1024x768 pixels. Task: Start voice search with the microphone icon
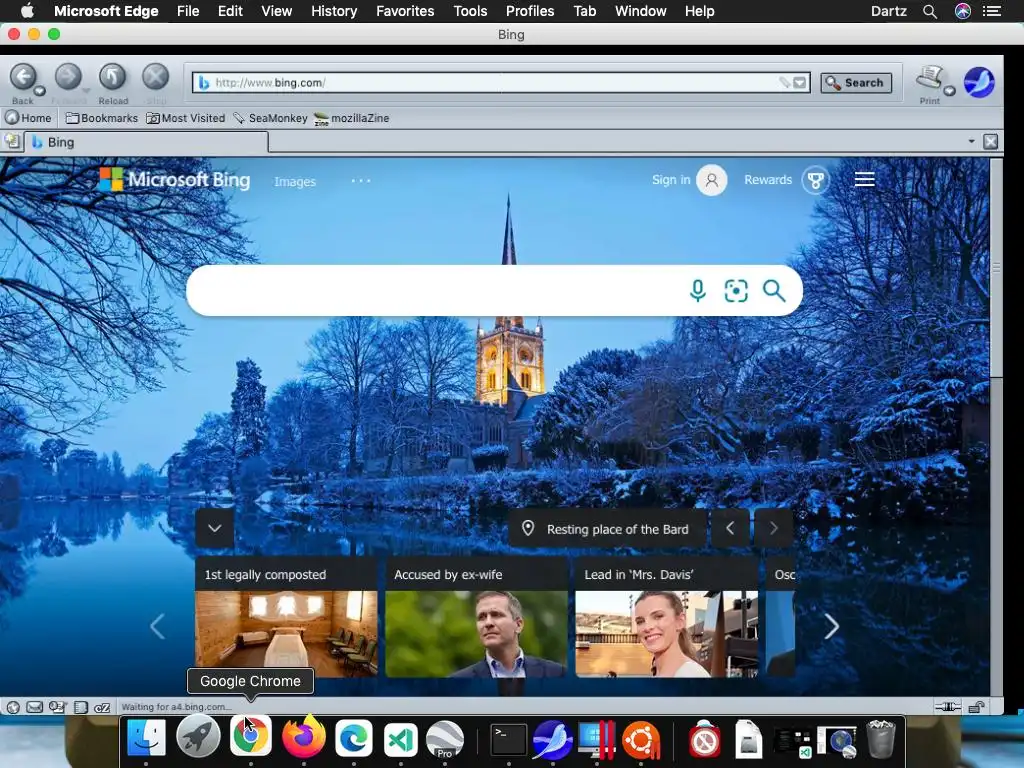tap(697, 291)
